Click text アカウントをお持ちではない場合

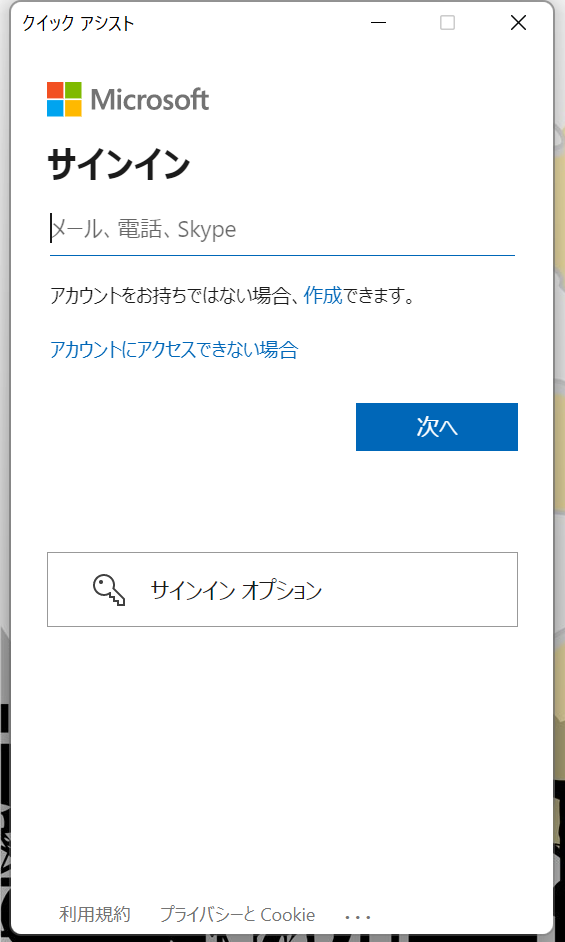tap(170, 296)
